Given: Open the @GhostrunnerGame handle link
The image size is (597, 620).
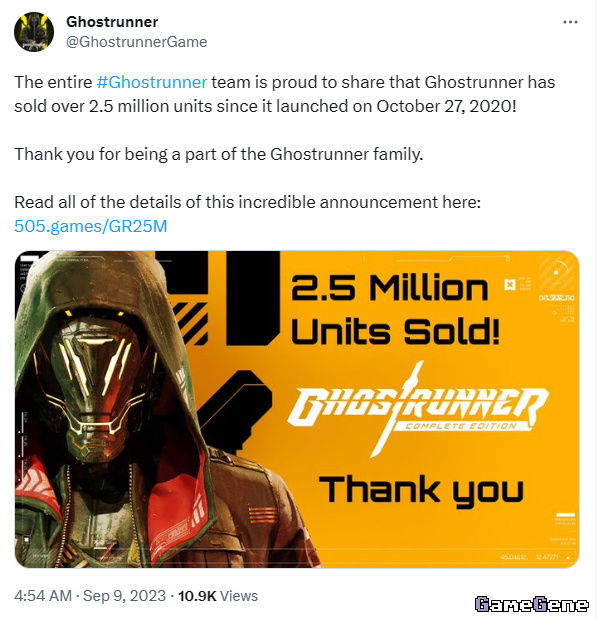Looking at the screenshot, I should point(136,42).
